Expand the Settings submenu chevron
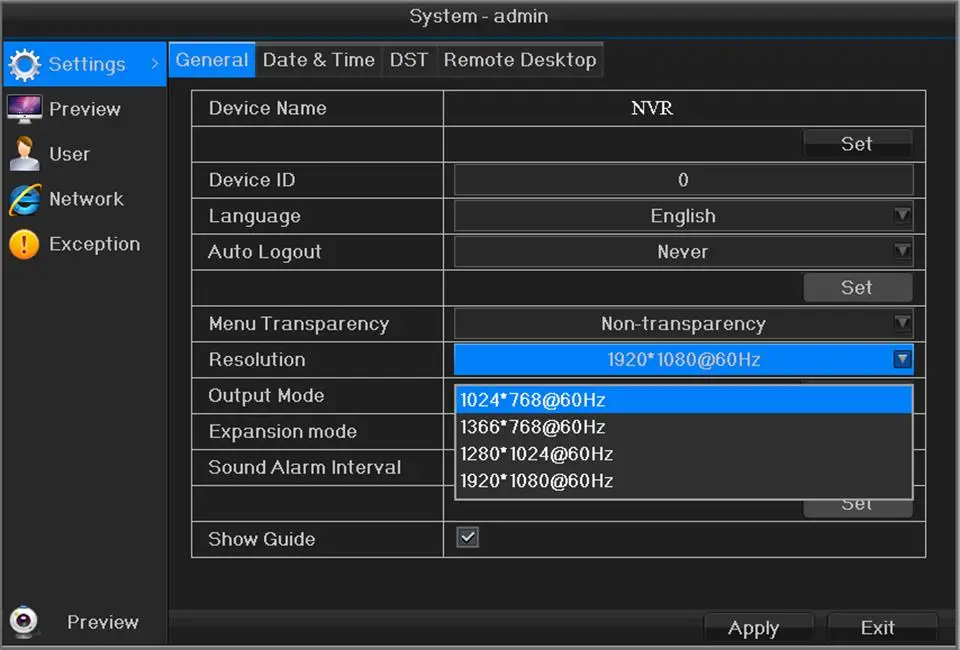 pos(154,64)
